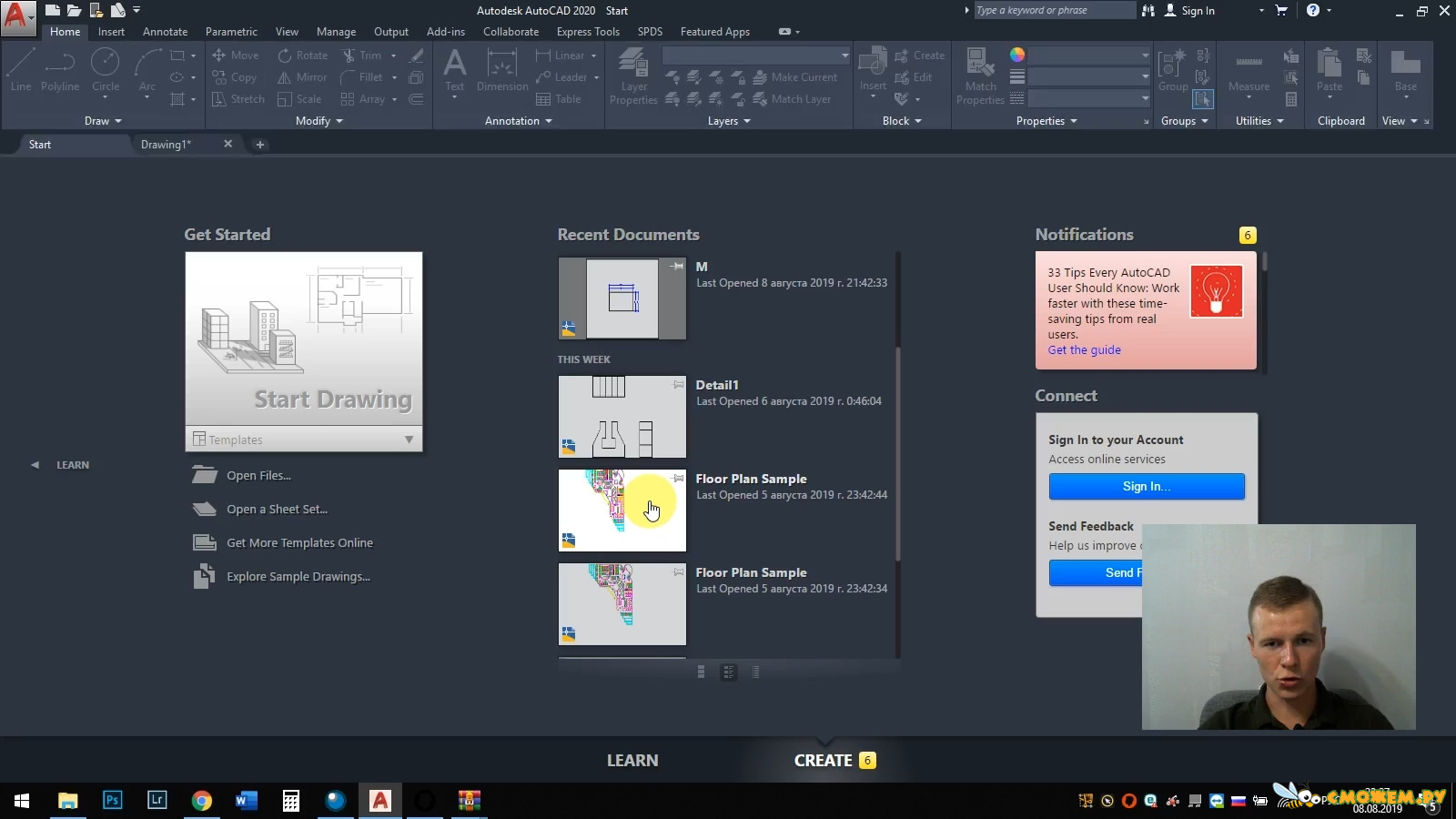Click Open a Sheet Set link
The width and height of the screenshot is (1456, 819).
click(277, 510)
